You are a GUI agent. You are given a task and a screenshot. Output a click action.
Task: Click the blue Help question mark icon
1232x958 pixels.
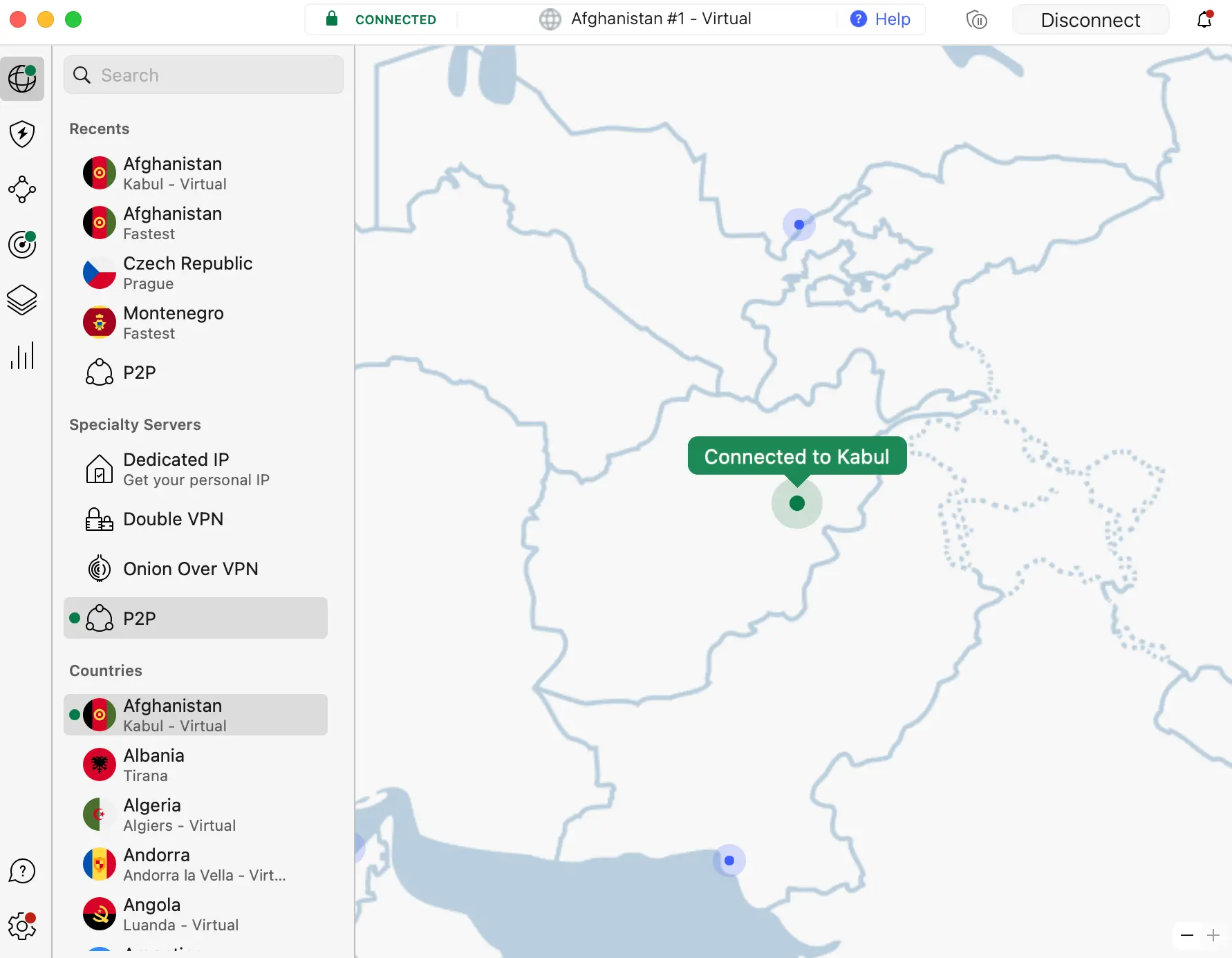[859, 19]
